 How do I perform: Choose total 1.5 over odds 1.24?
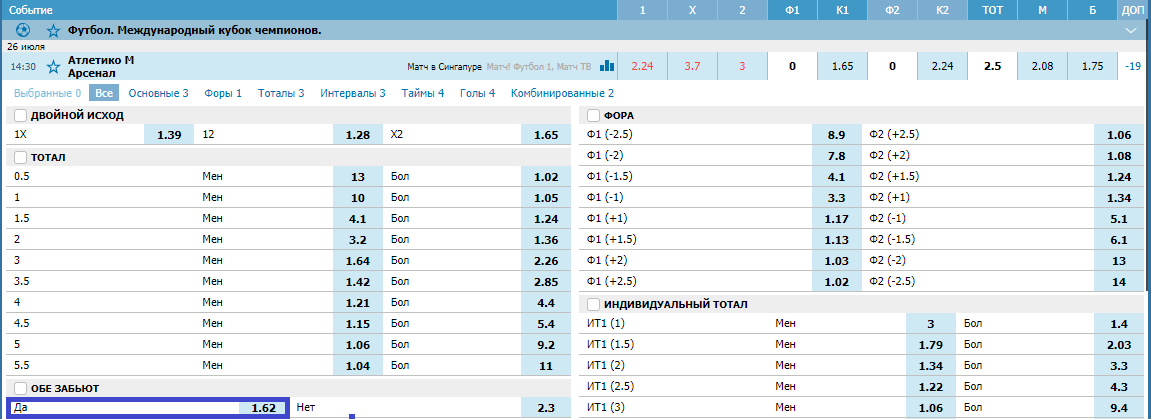tap(545, 219)
